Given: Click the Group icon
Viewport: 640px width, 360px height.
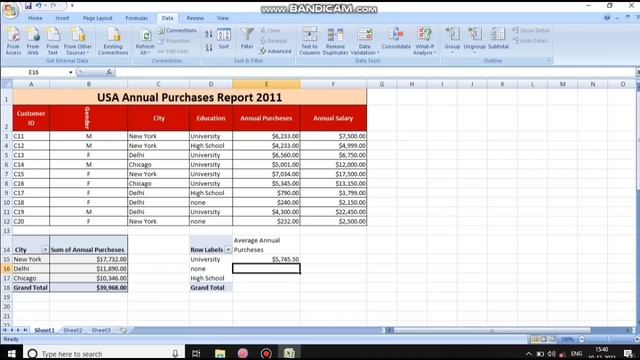Looking at the screenshot, I should (x=452, y=40).
